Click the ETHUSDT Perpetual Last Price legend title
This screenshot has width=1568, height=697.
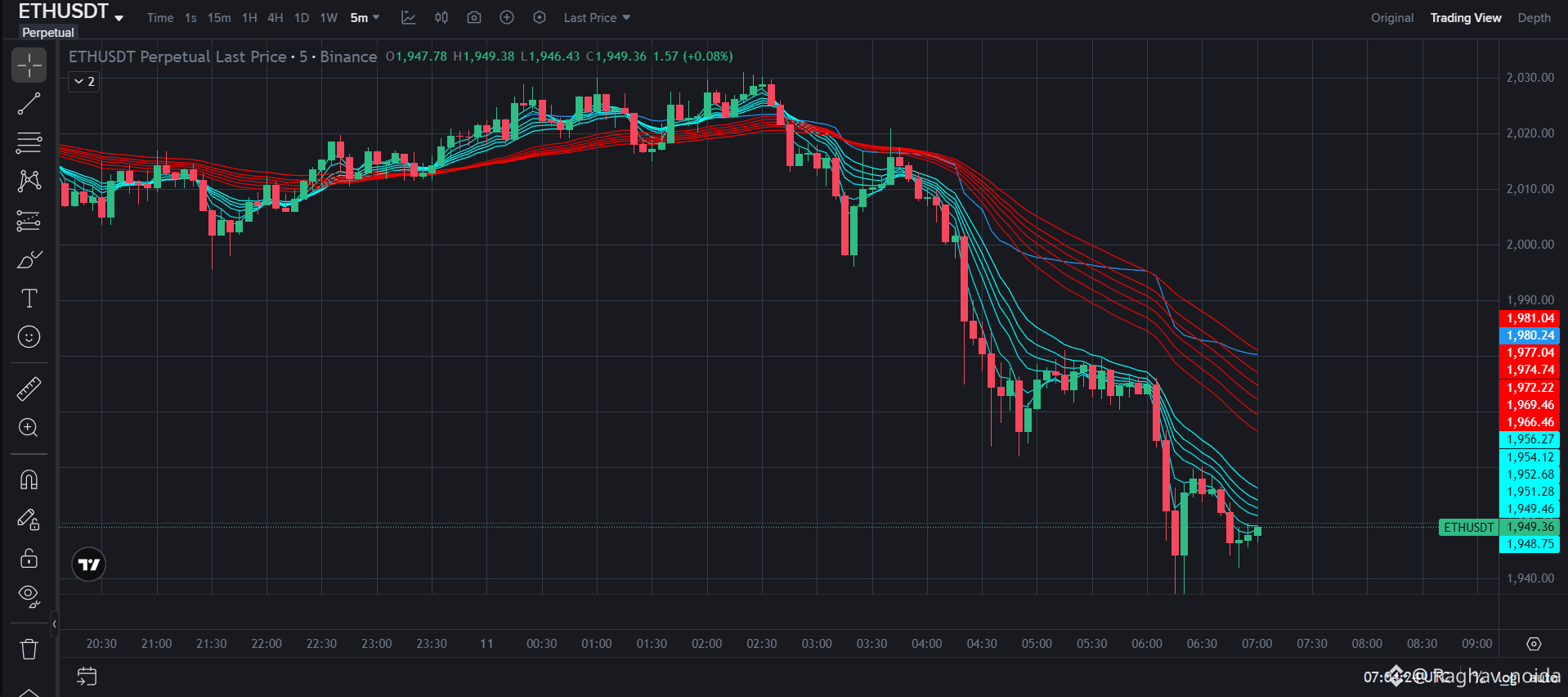(x=222, y=56)
